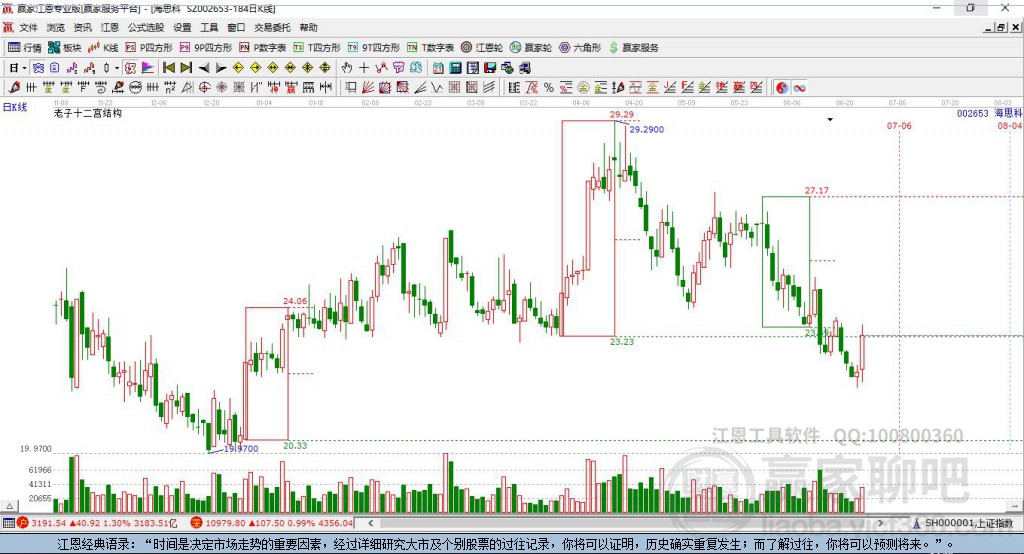
Task: Open the P数字表 tool
Action: click(263, 48)
